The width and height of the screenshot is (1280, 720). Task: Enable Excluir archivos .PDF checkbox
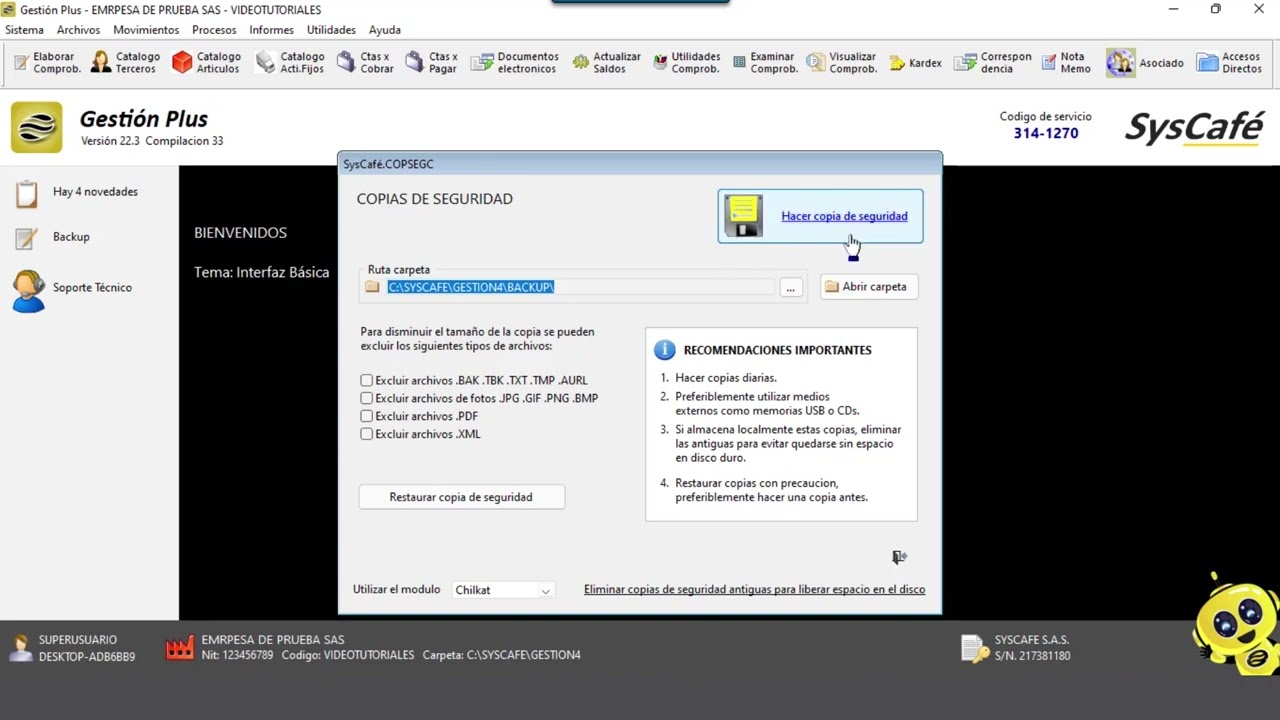pyautogui.click(x=366, y=416)
